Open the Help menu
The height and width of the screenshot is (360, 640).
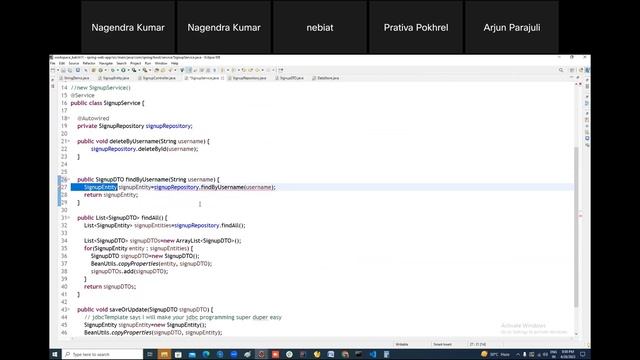point(175,63)
